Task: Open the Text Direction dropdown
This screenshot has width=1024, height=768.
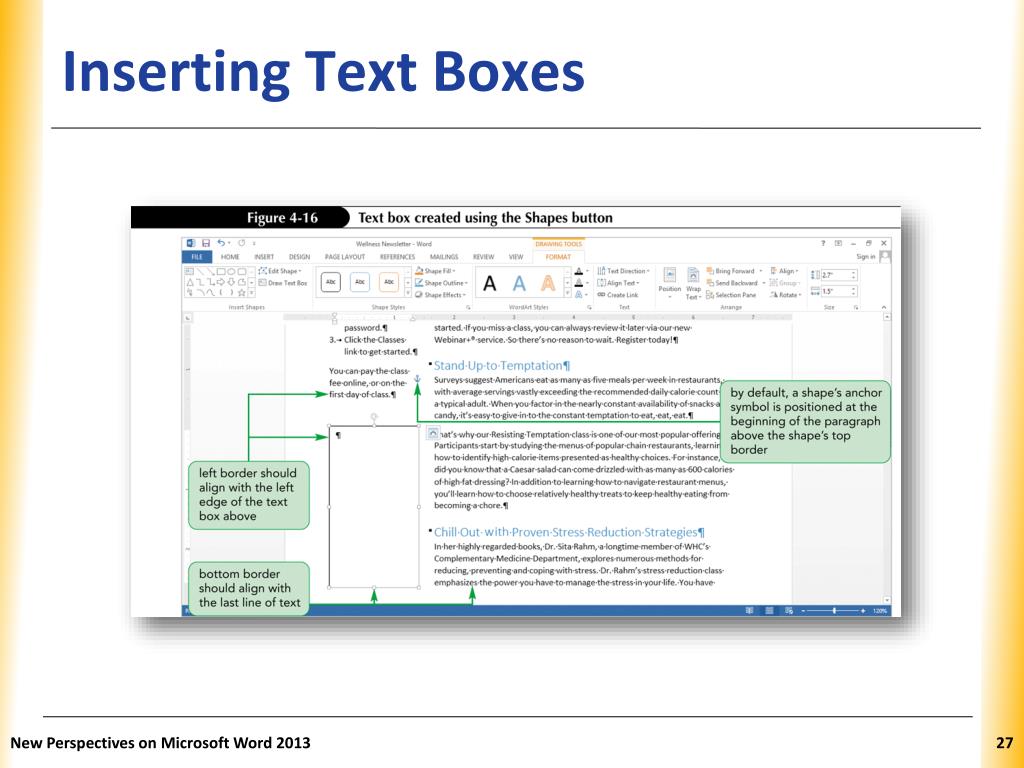Action: pos(624,271)
